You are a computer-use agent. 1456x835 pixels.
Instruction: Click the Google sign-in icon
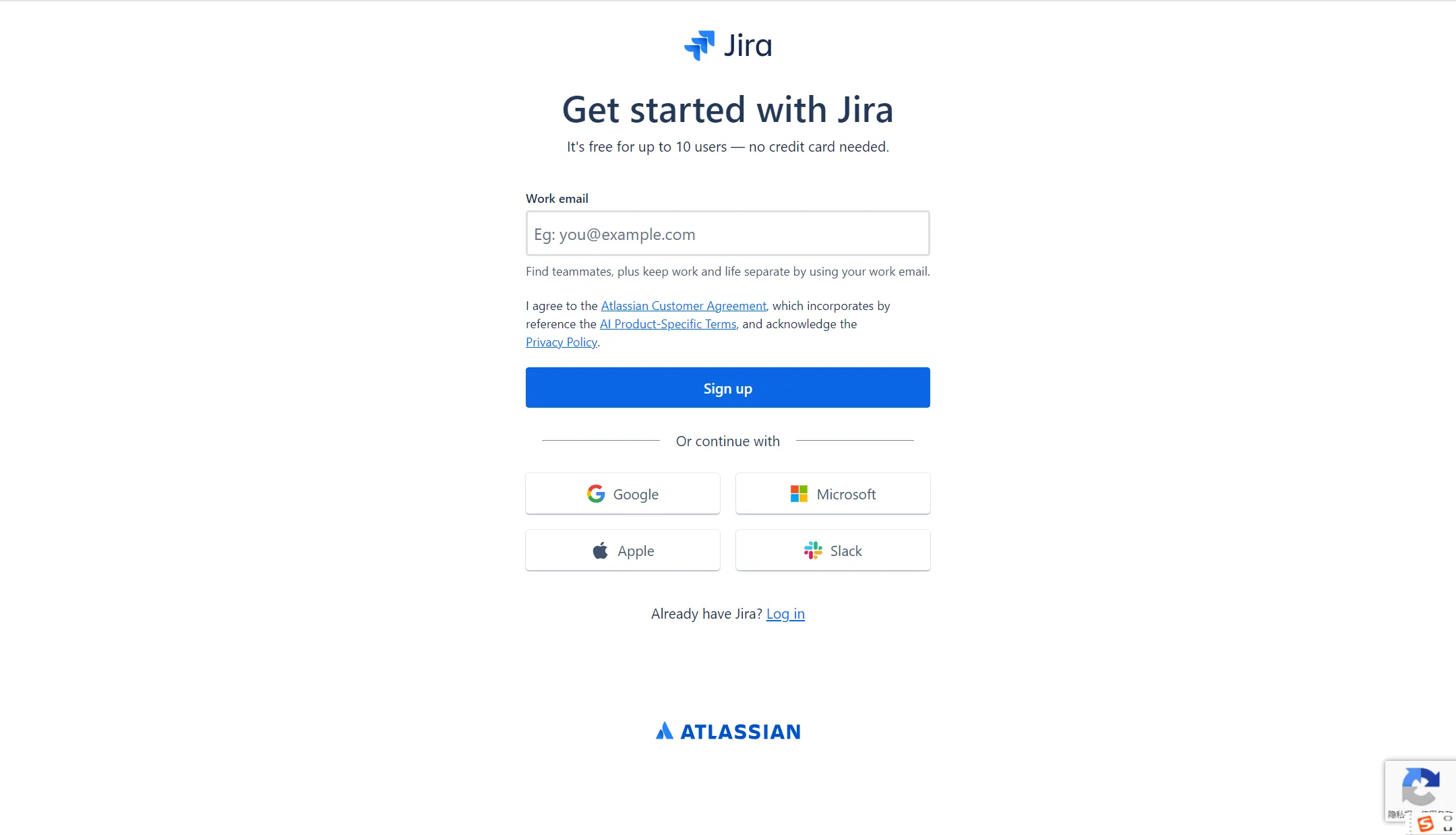click(595, 493)
